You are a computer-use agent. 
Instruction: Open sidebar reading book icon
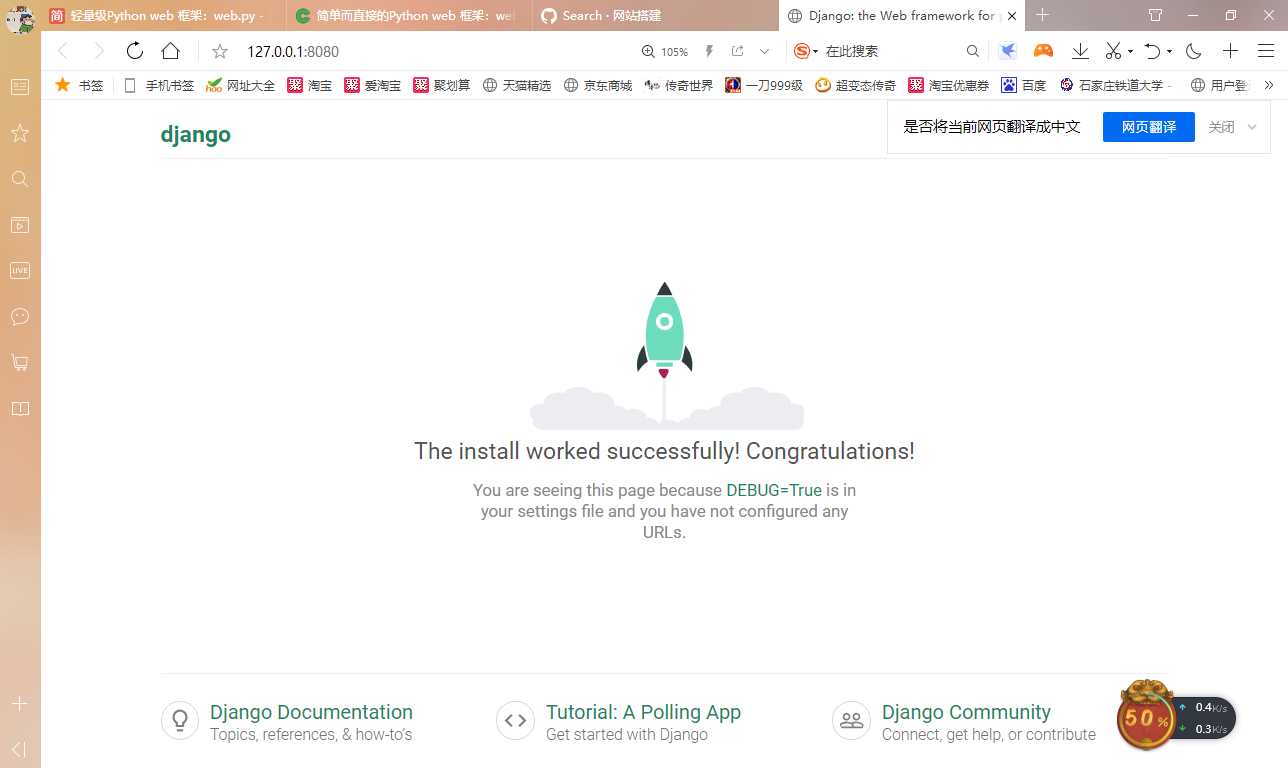pyautogui.click(x=19, y=409)
